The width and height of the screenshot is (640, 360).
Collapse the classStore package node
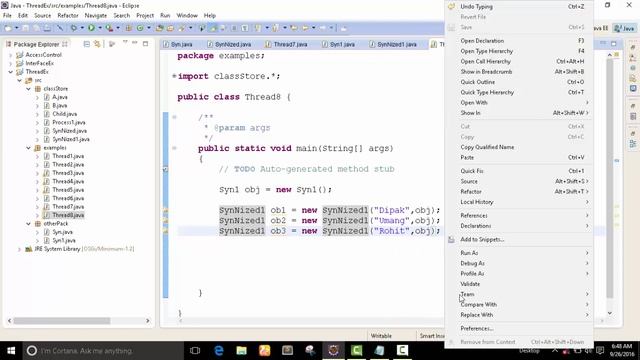coord(29,89)
